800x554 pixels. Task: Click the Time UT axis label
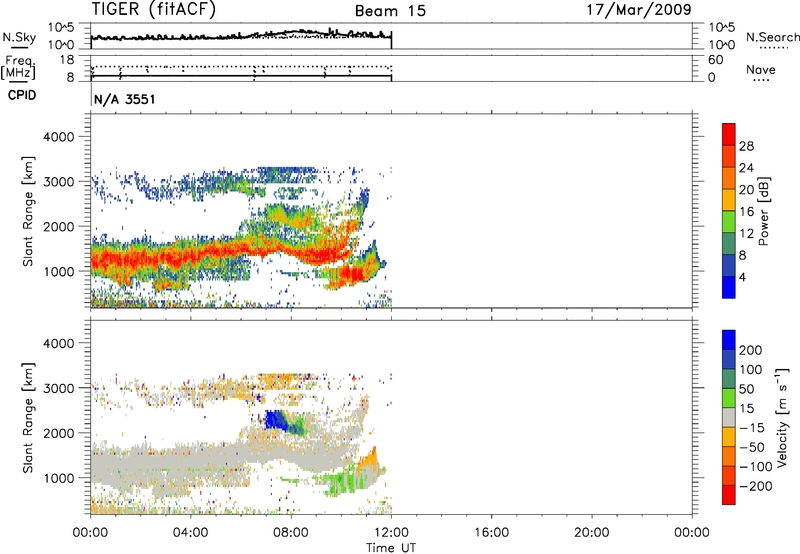coord(391,547)
